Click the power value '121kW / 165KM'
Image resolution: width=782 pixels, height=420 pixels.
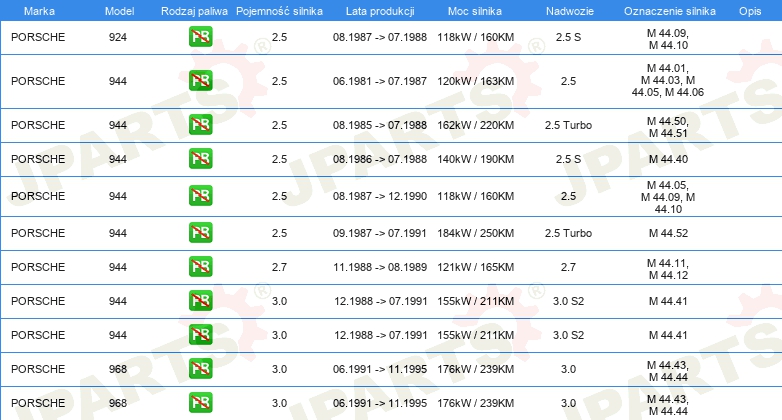click(476, 267)
